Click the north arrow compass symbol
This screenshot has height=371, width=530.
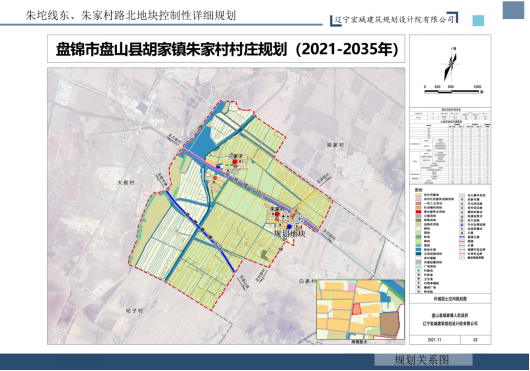coord(451,64)
